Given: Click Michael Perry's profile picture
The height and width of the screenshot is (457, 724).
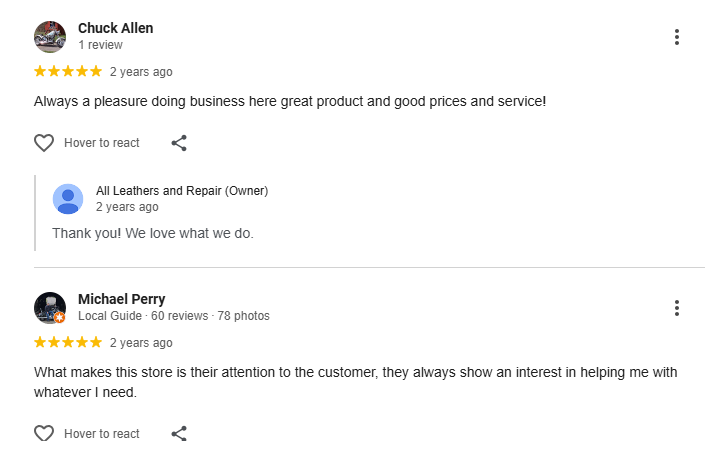Looking at the screenshot, I should pyautogui.click(x=50, y=307).
